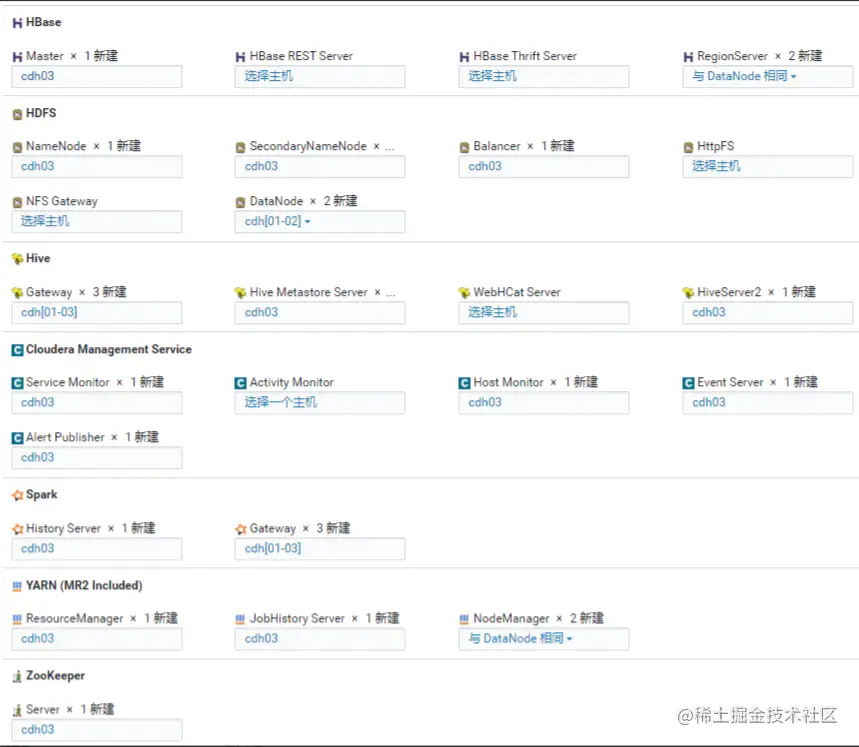
Task: Click the icon beside Event Server role
Action: (x=688, y=383)
